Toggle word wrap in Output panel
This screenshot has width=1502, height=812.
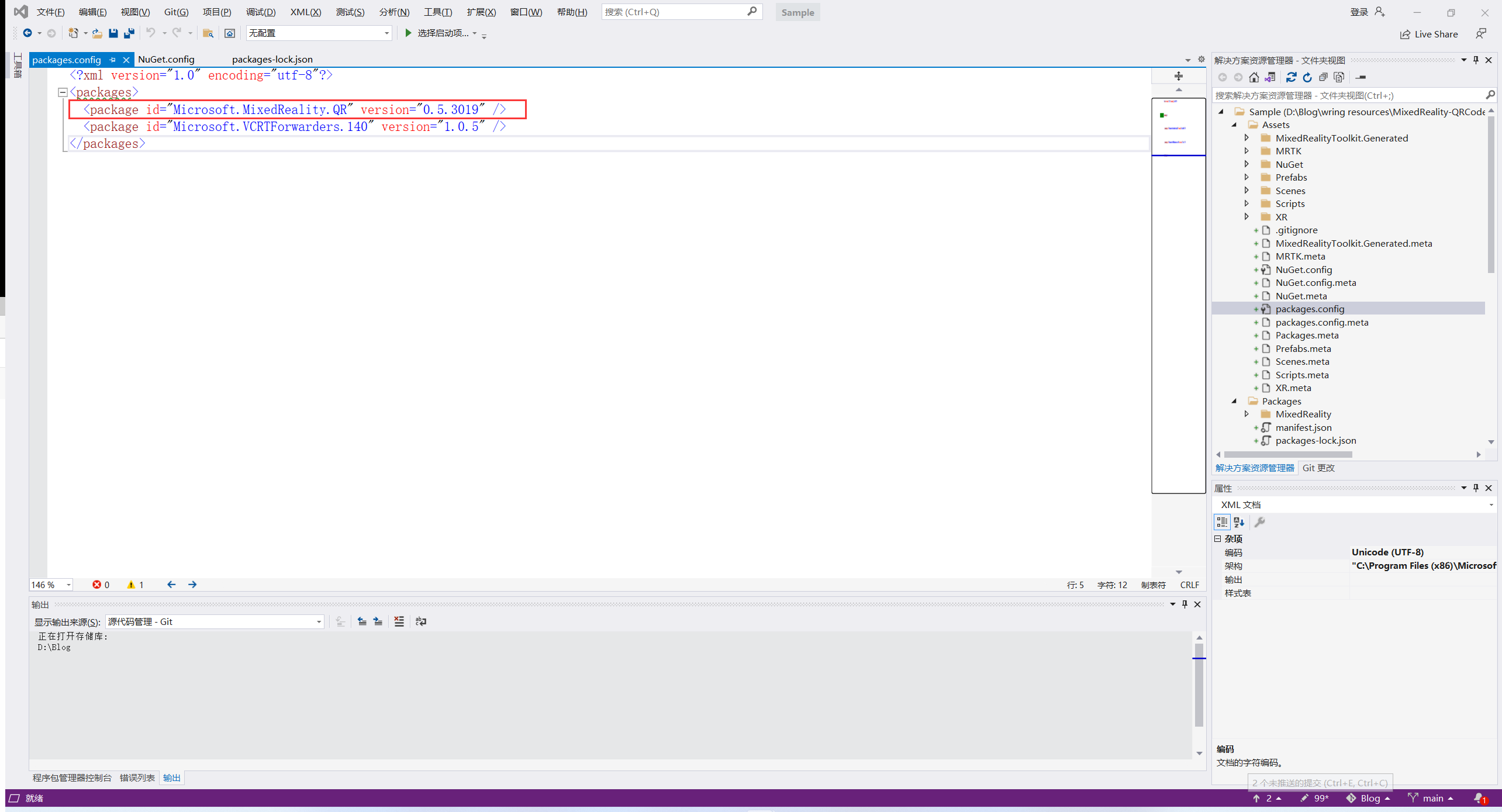(x=420, y=621)
